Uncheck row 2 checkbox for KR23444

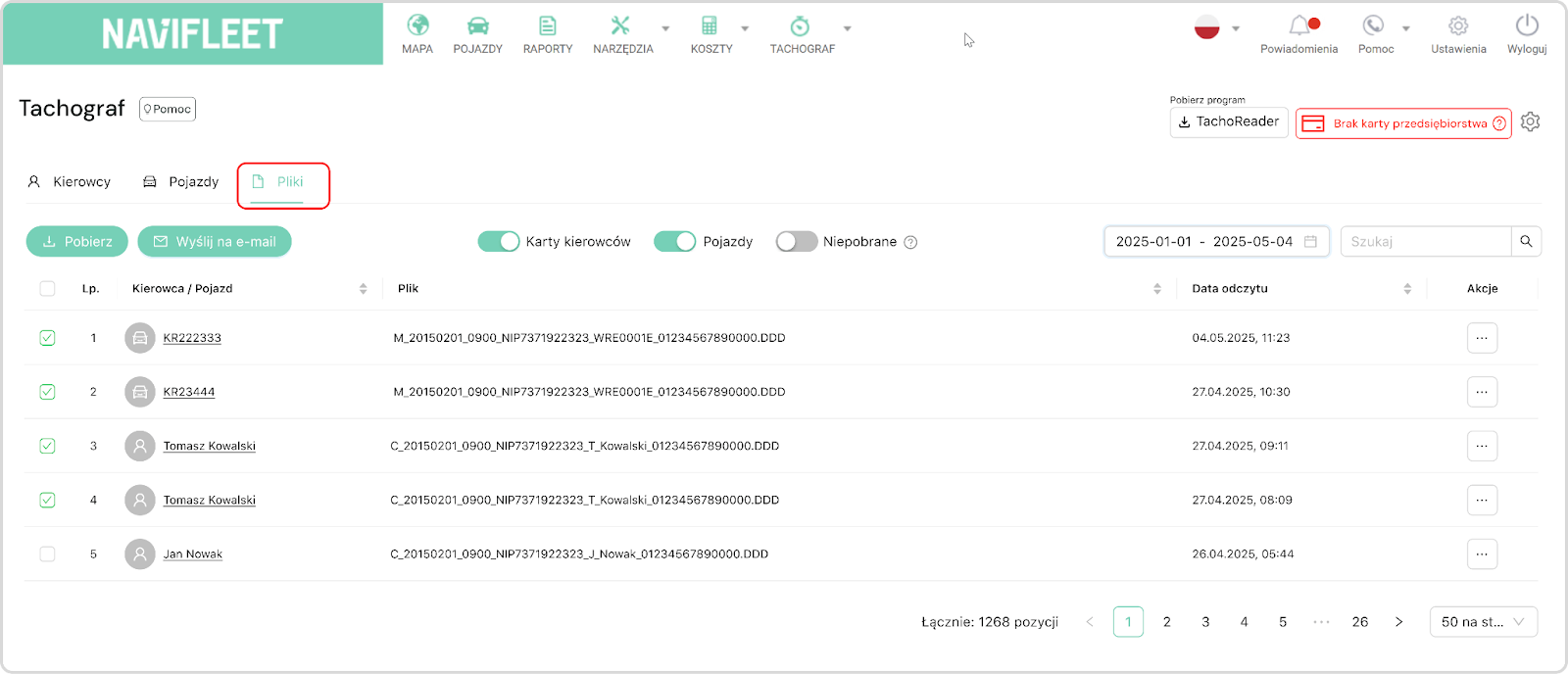(47, 392)
